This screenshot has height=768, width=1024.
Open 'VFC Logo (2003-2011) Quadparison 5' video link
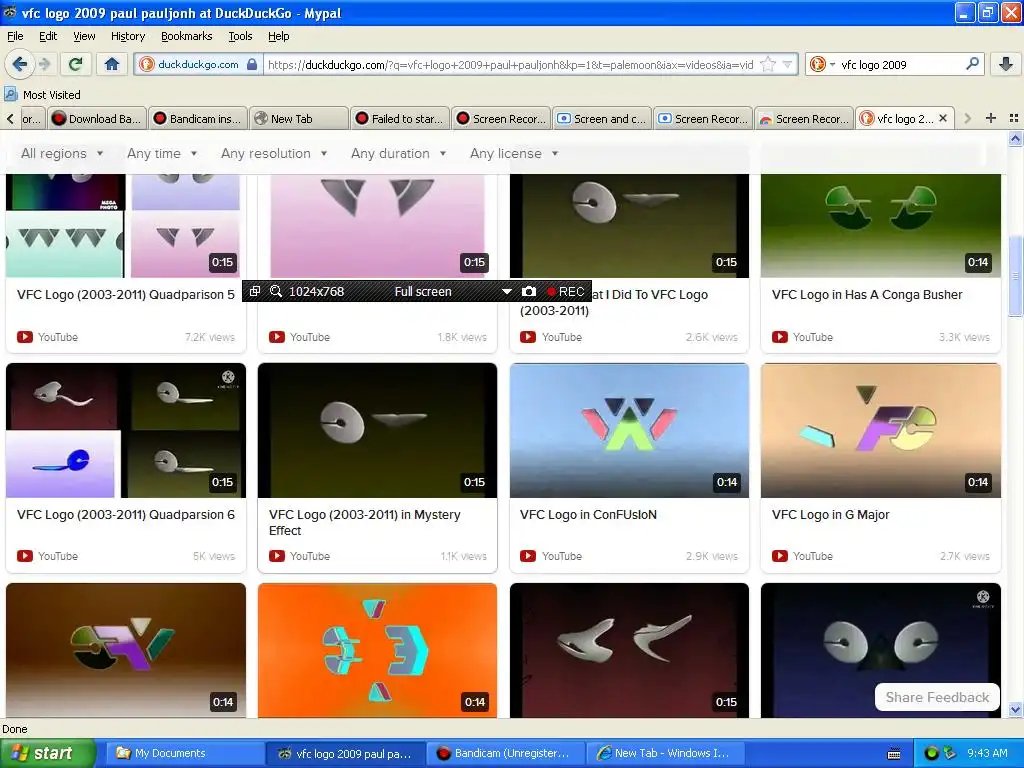coord(125,295)
